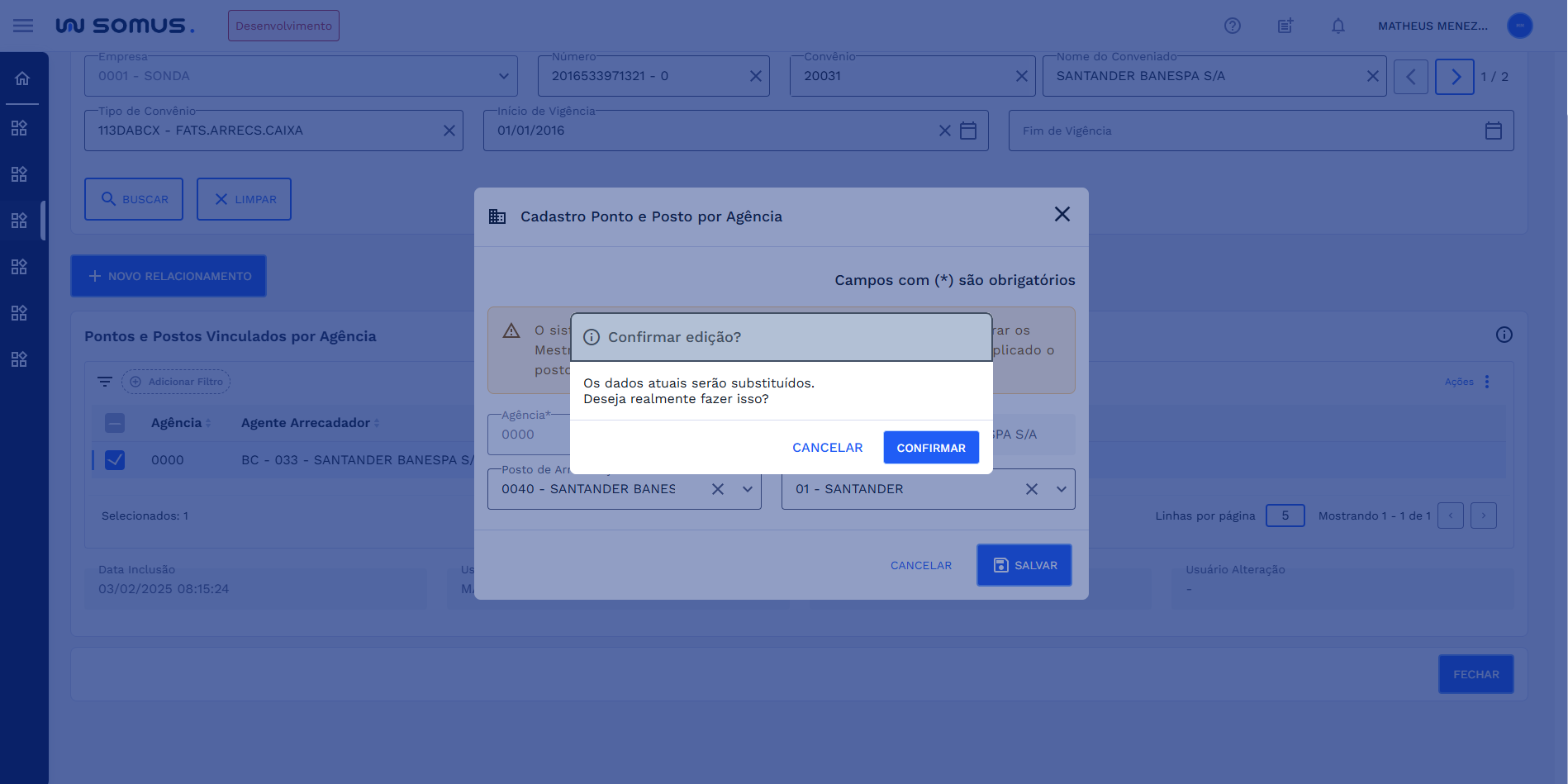Toggle the select-all checkbox in table header
Viewport: 1568px width, 784px height.
click(115, 423)
